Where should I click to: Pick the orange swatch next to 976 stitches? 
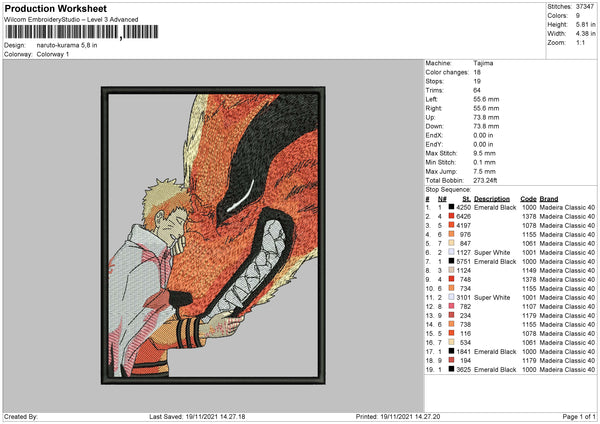[x=451, y=235]
